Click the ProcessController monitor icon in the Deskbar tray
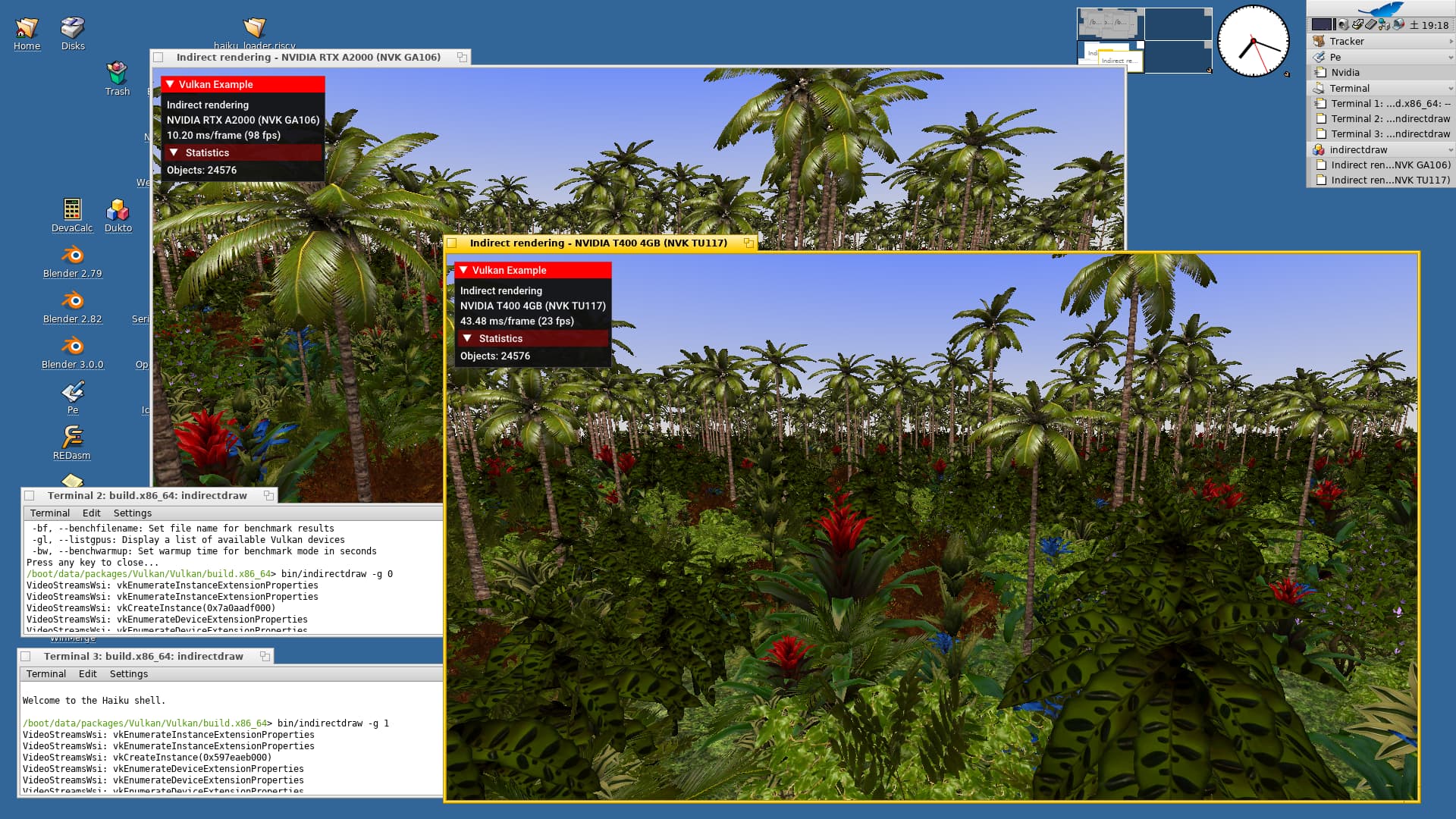The image size is (1456, 819). (1398, 25)
